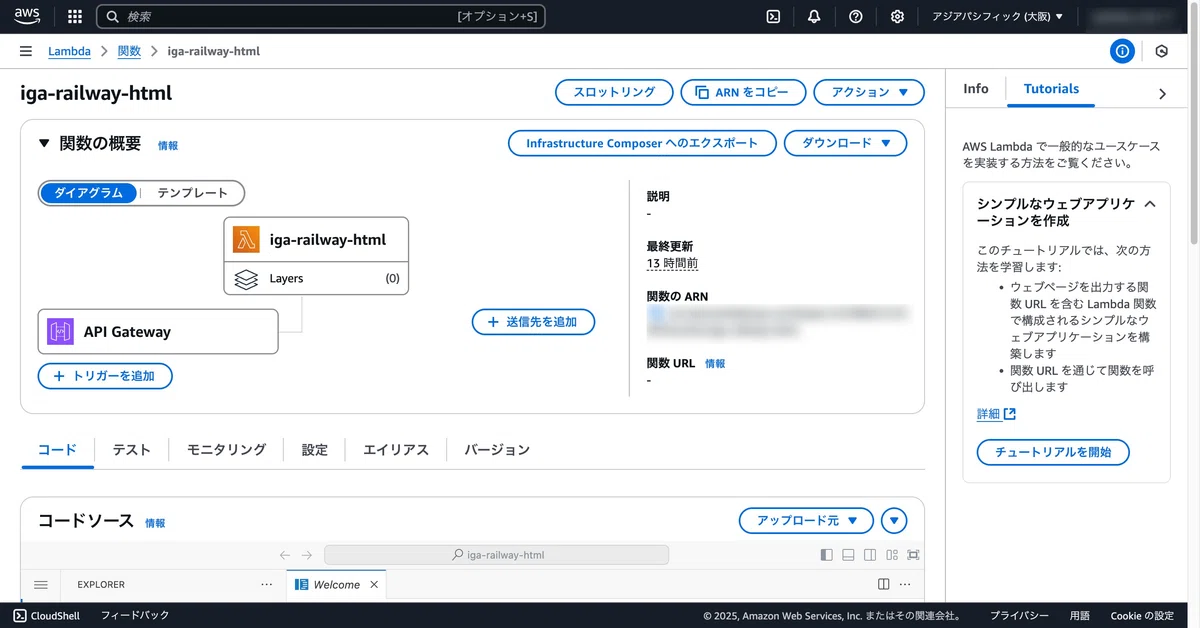Click the トリガーを追加 button
The image size is (1200, 628).
pos(105,376)
